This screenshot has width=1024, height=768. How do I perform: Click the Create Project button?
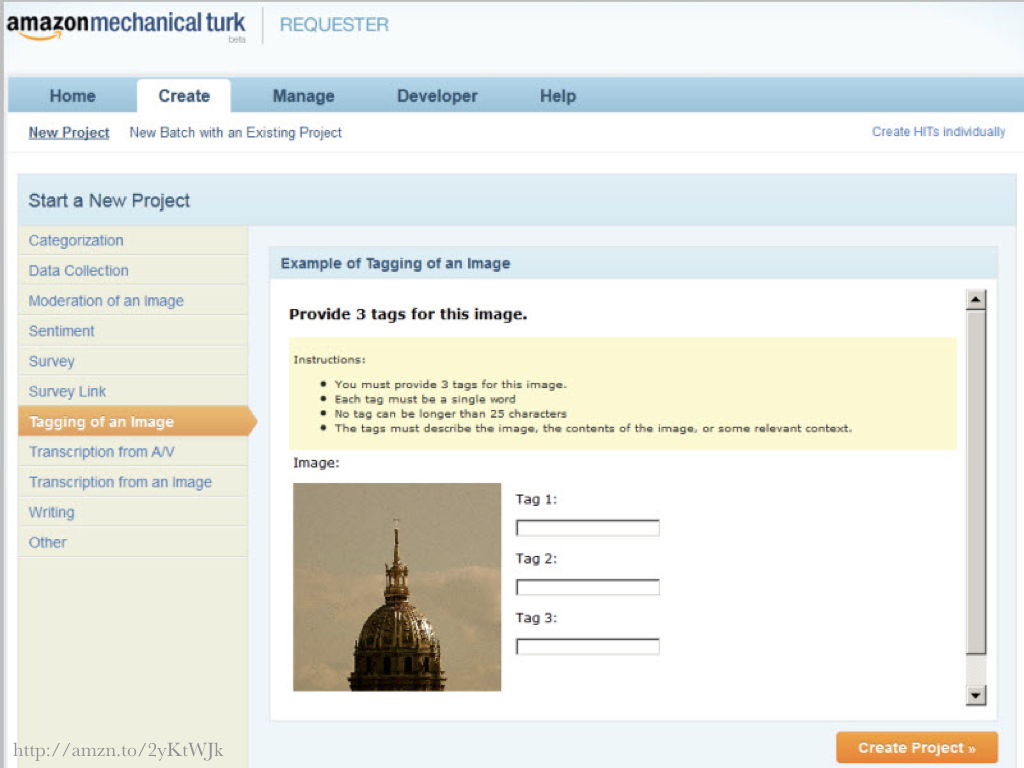click(916, 748)
